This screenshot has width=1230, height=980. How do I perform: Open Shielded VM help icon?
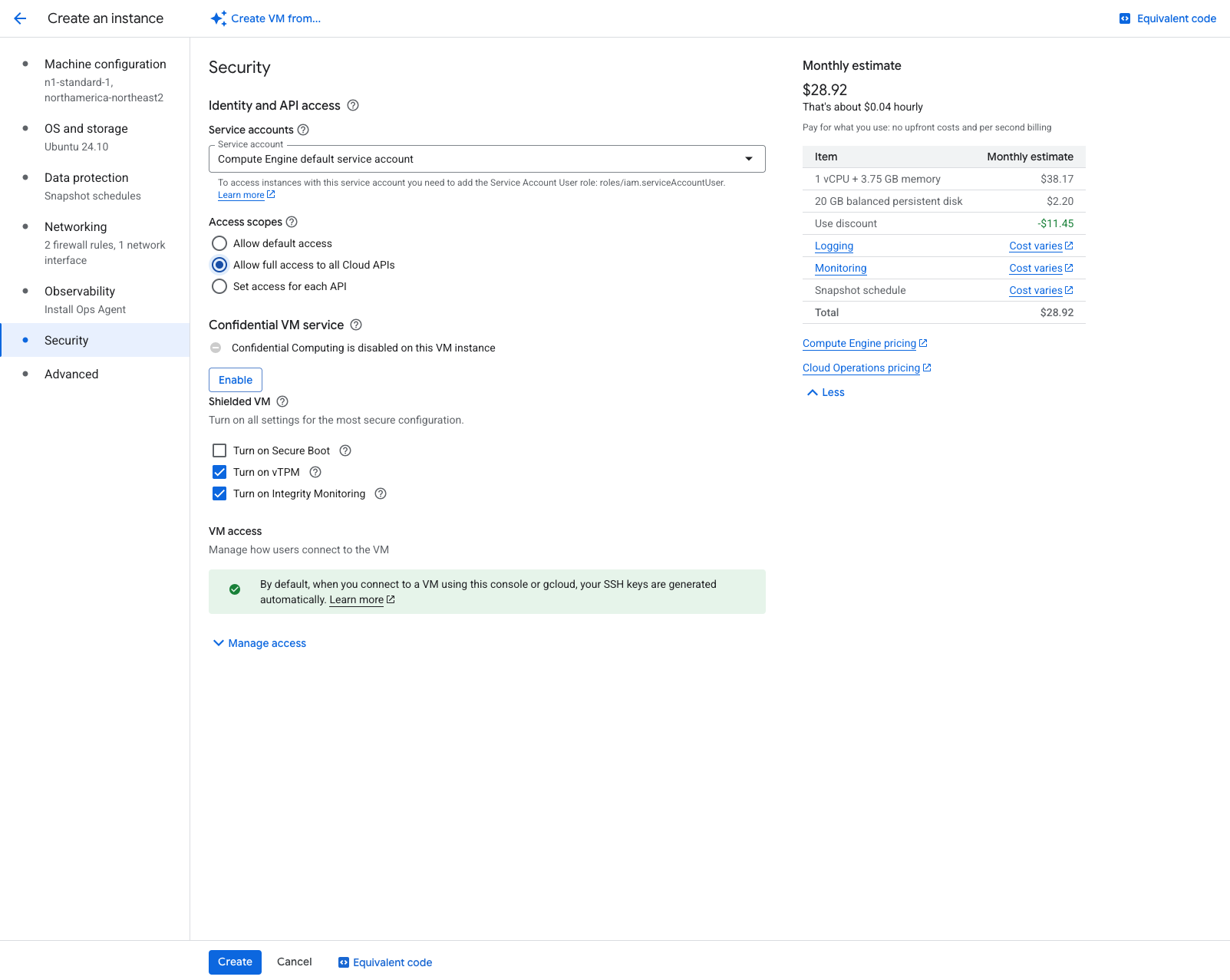tap(282, 401)
